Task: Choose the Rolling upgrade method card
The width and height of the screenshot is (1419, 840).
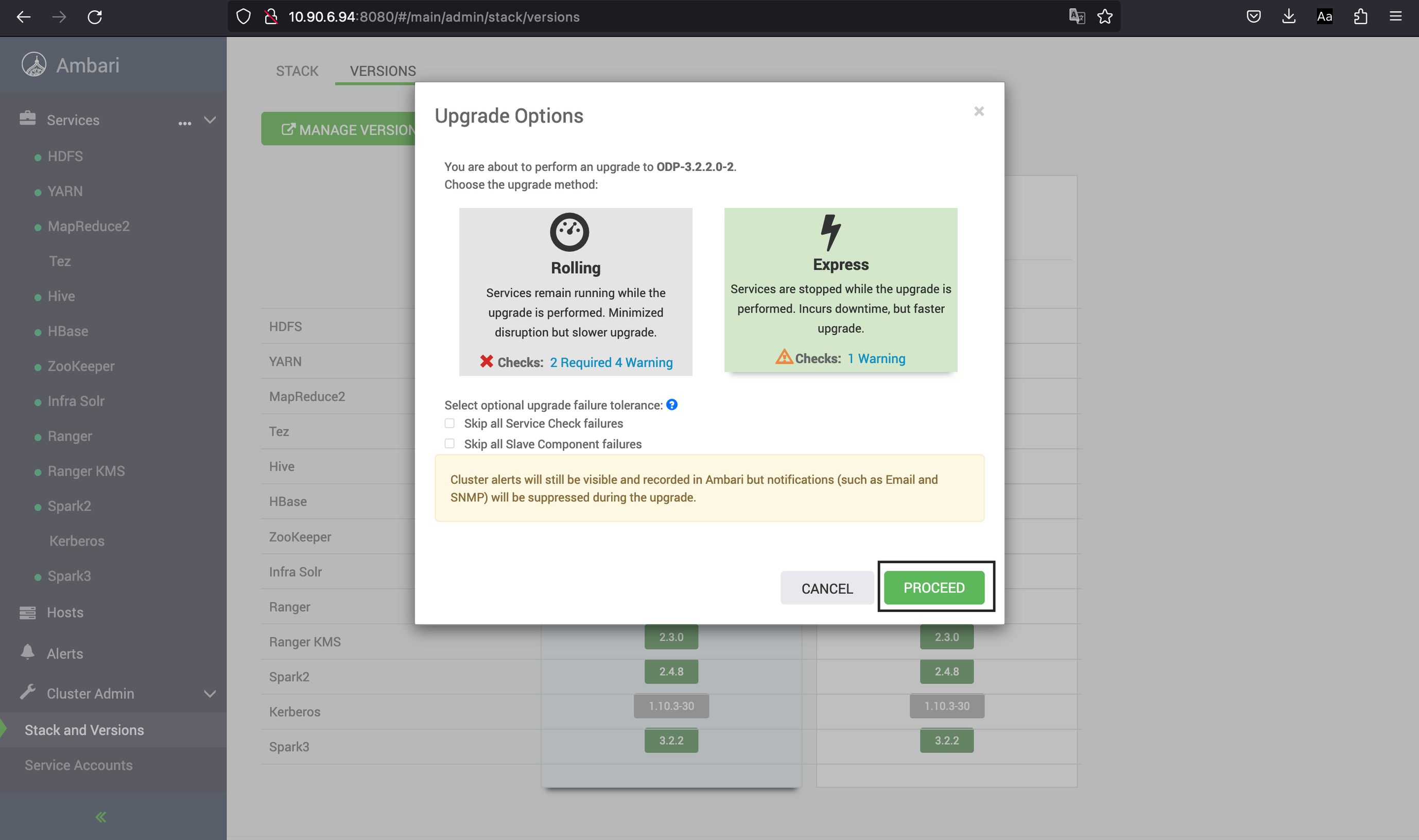Action: (576, 291)
